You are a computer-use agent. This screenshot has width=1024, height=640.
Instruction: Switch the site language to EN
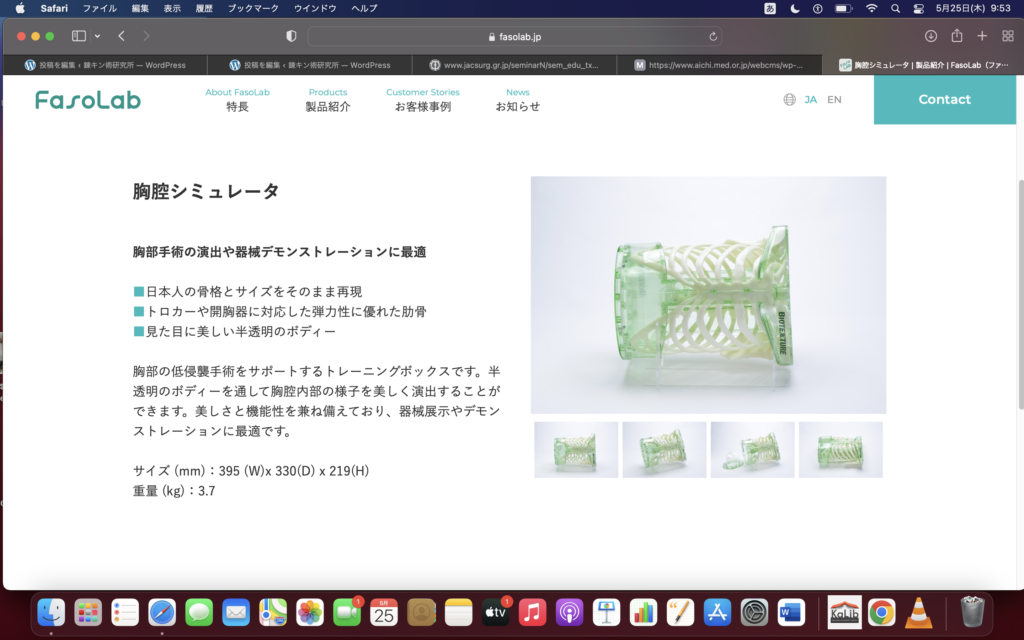(834, 99)
